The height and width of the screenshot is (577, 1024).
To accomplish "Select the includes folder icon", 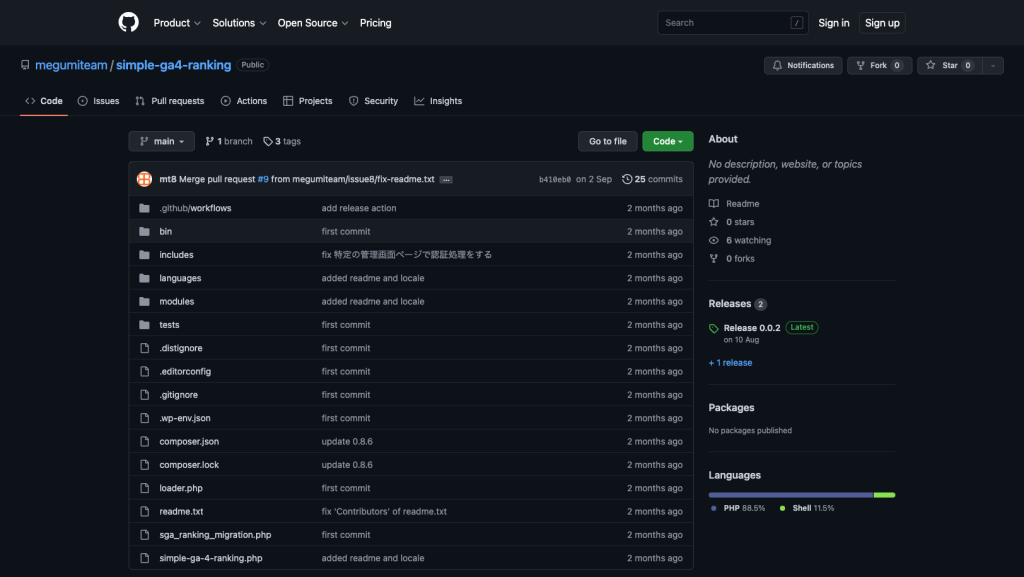I will (144, 255).
